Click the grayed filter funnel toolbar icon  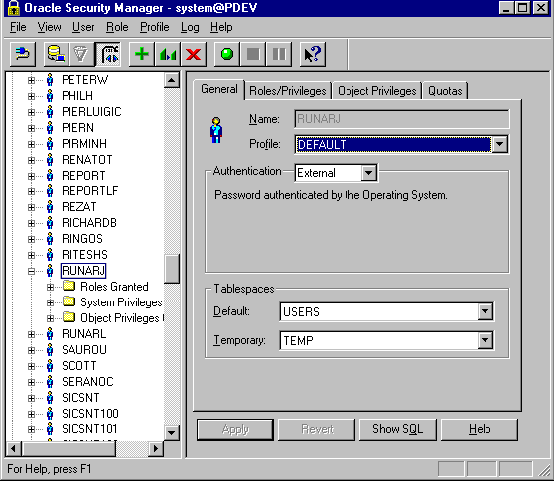[x=82, y=54]
